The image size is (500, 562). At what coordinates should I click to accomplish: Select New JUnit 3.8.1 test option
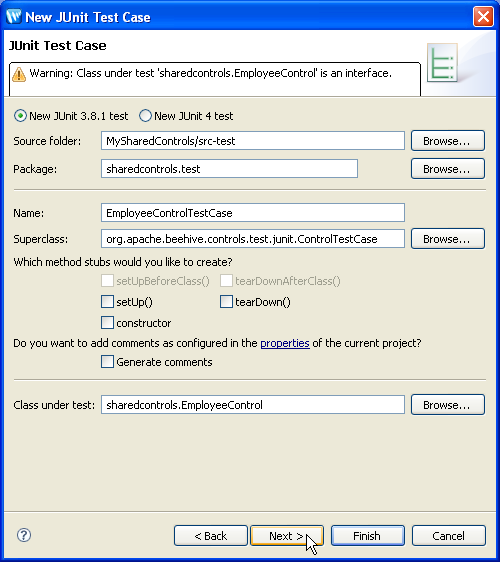pos(20,116)
